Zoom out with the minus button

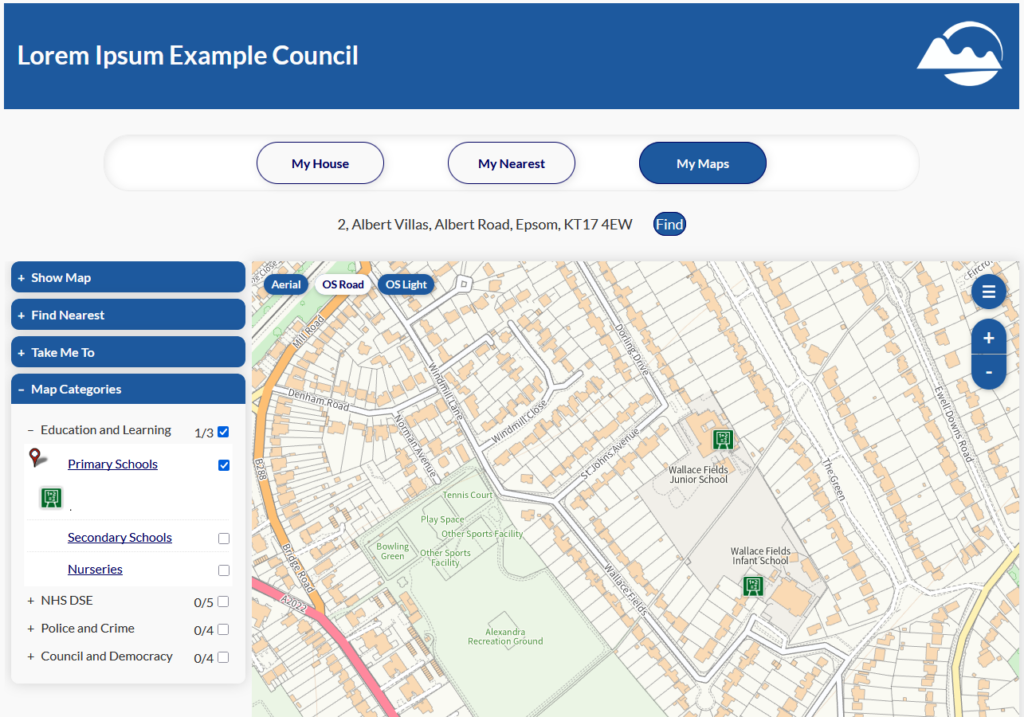point(988,372)
